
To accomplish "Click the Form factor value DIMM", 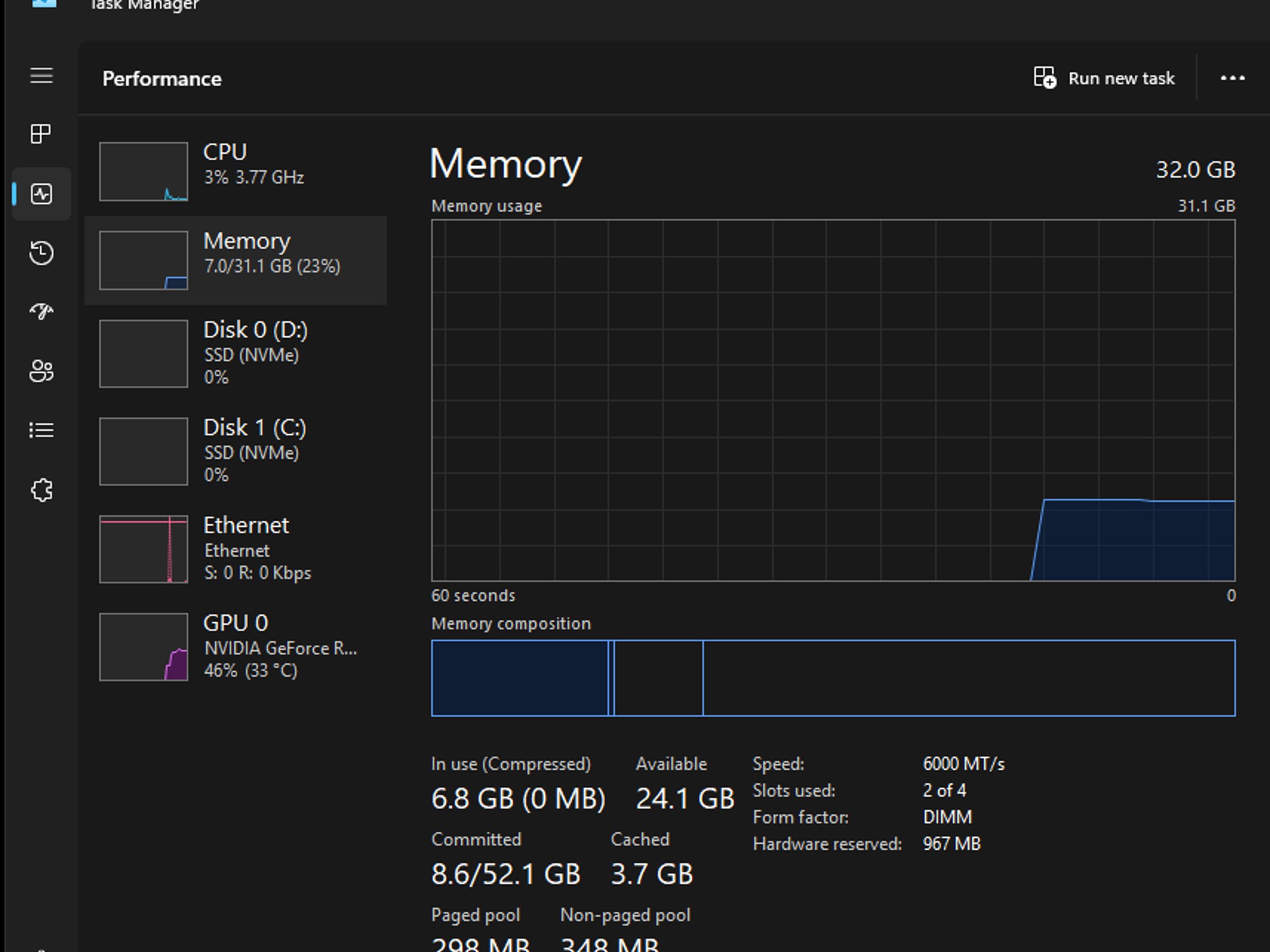I will (948, 817).
